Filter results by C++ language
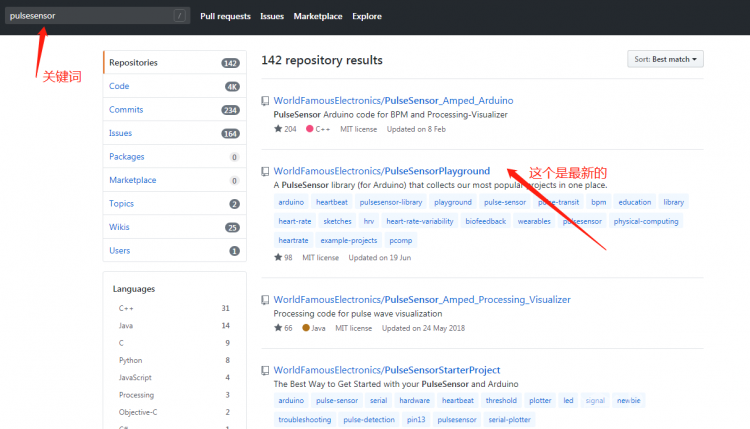The image size is (750, 429). tap(175, 308)
